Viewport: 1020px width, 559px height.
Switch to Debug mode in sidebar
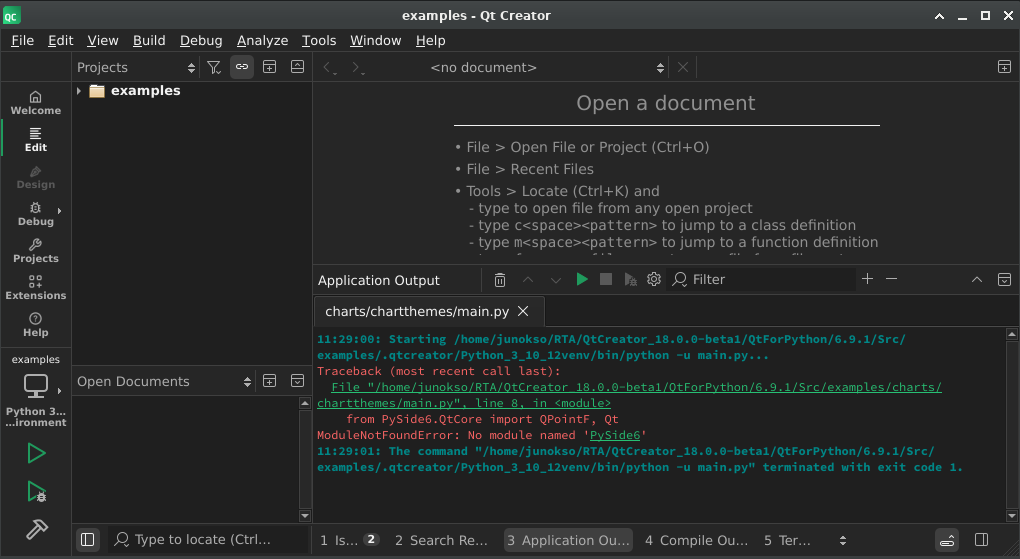coord(36,213)
